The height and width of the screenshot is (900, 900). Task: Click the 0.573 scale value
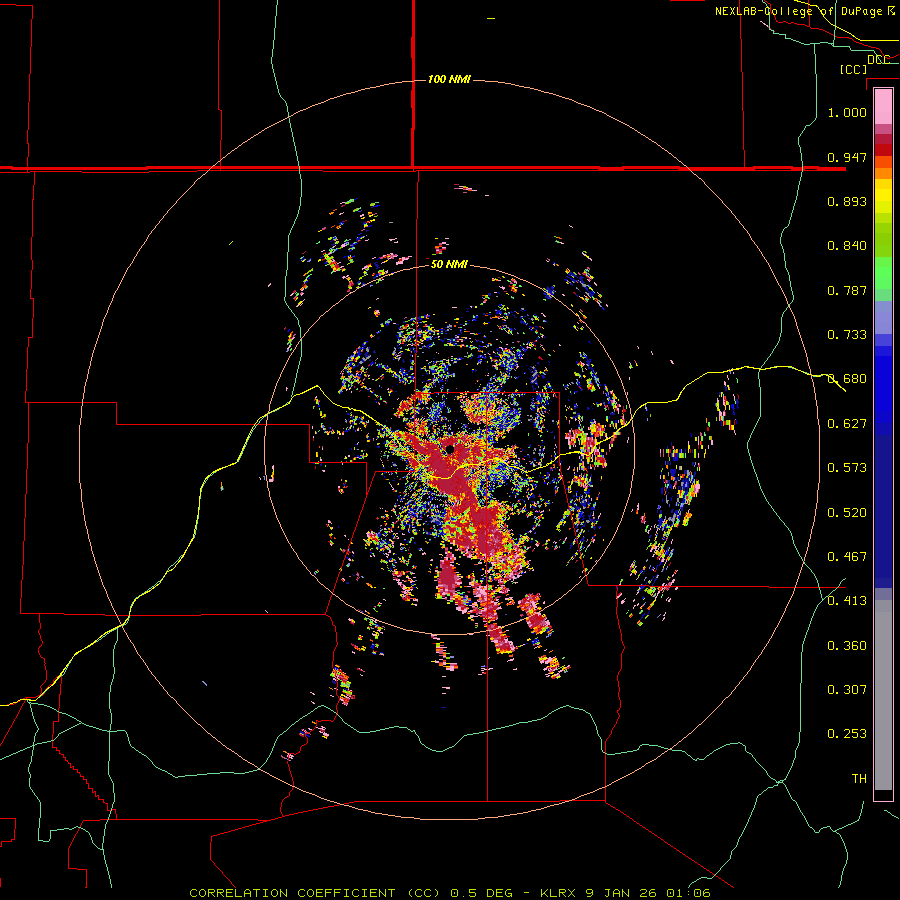click(x=847, y=468)
